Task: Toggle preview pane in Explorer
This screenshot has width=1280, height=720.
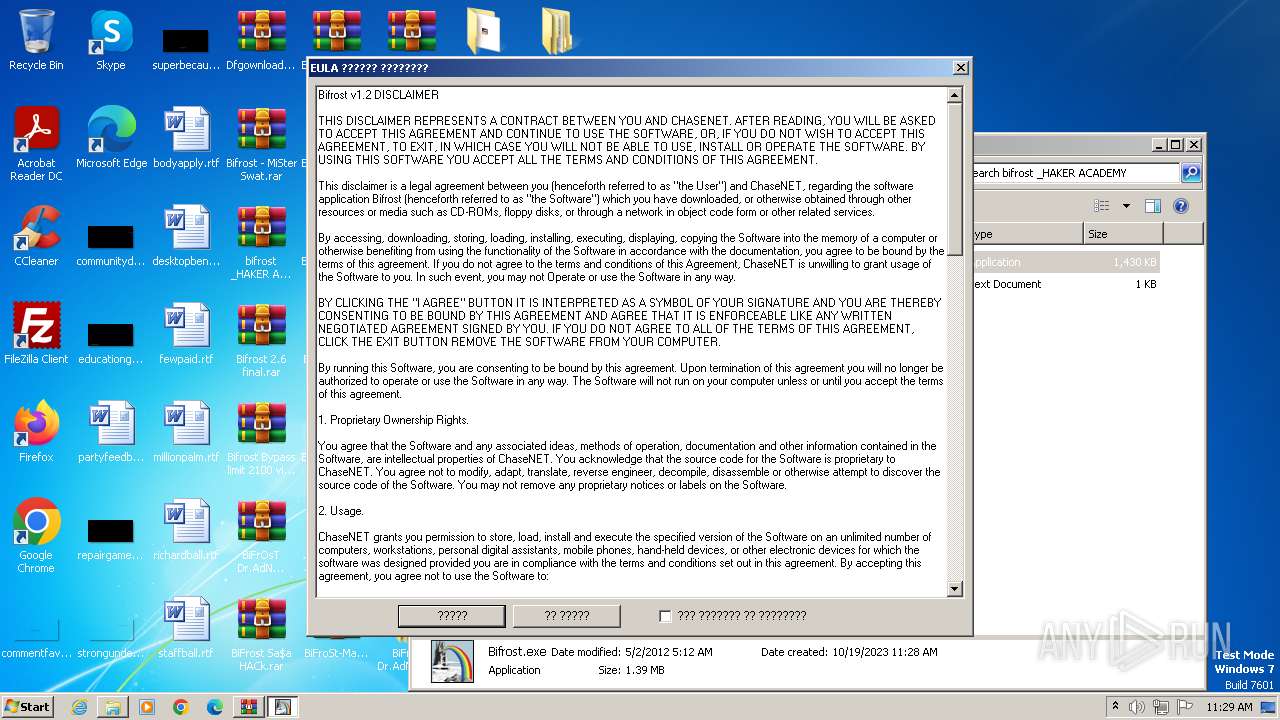Action: pyautogui.click(x=1153, y=206)
